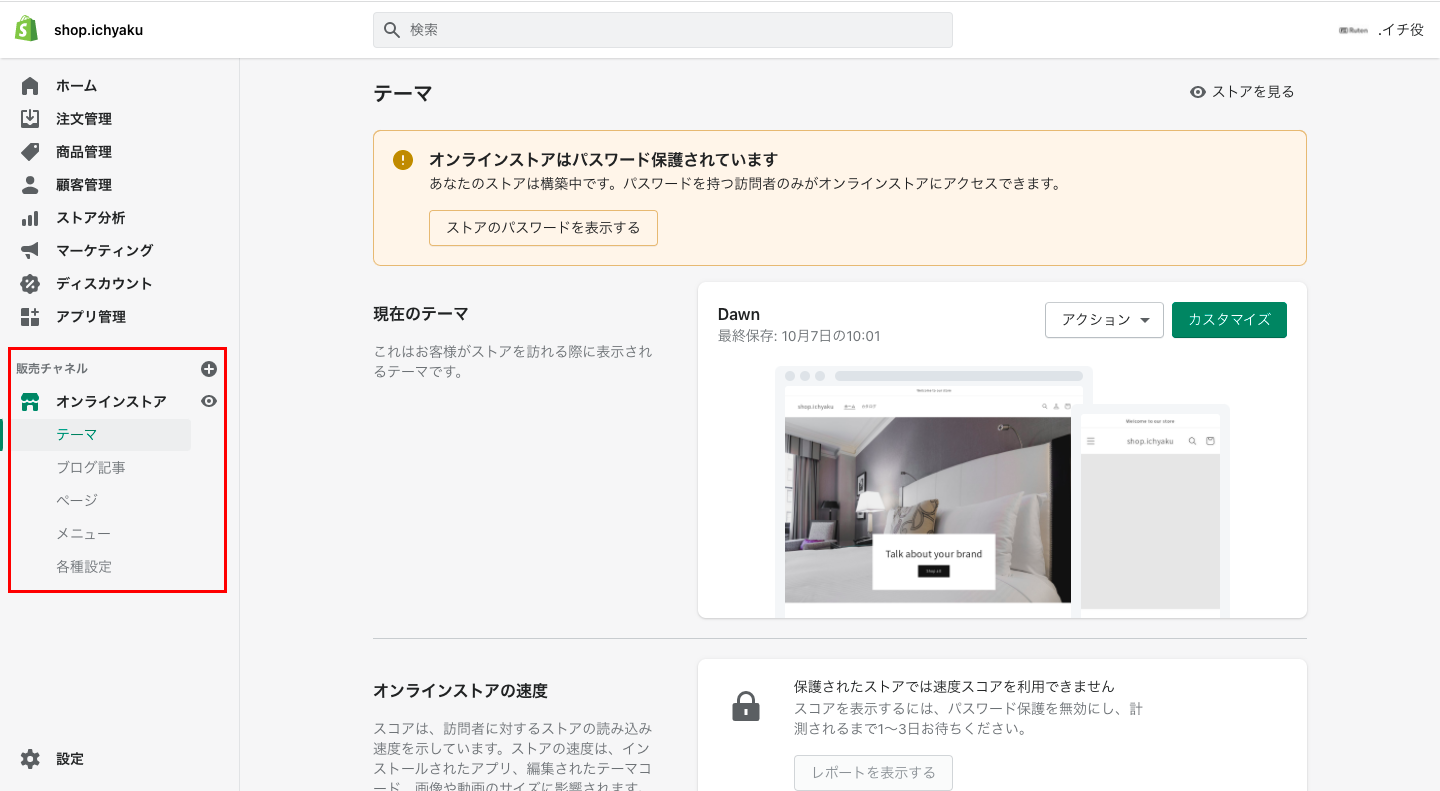
Task: Click the gear icon for 設定
Action: [30, 759]
